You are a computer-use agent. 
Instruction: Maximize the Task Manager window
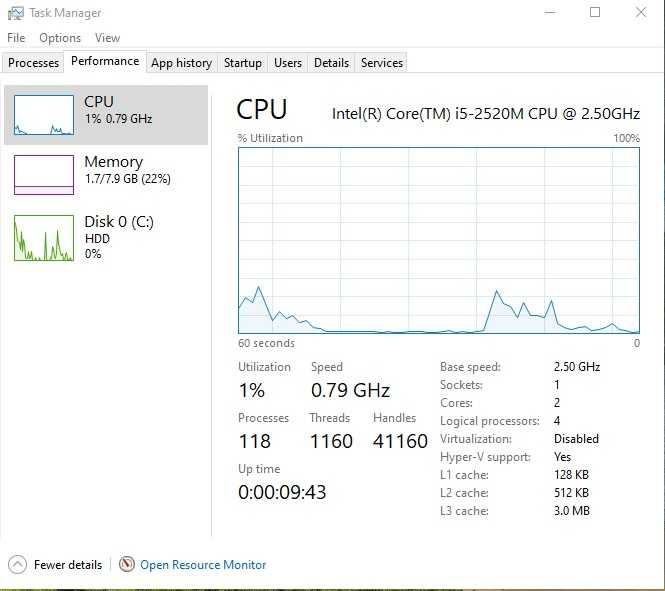tap(595, 13)
